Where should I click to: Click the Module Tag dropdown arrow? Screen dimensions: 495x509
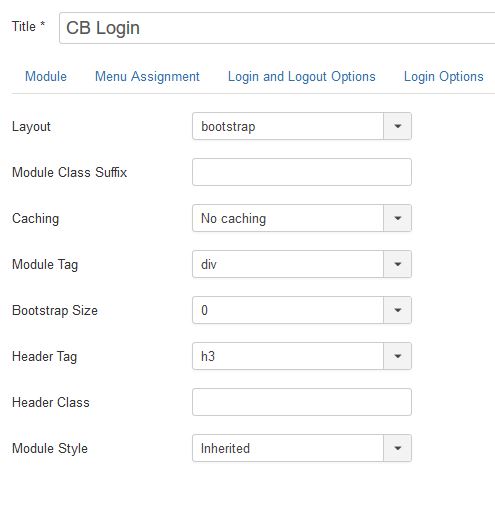(397, 264)
